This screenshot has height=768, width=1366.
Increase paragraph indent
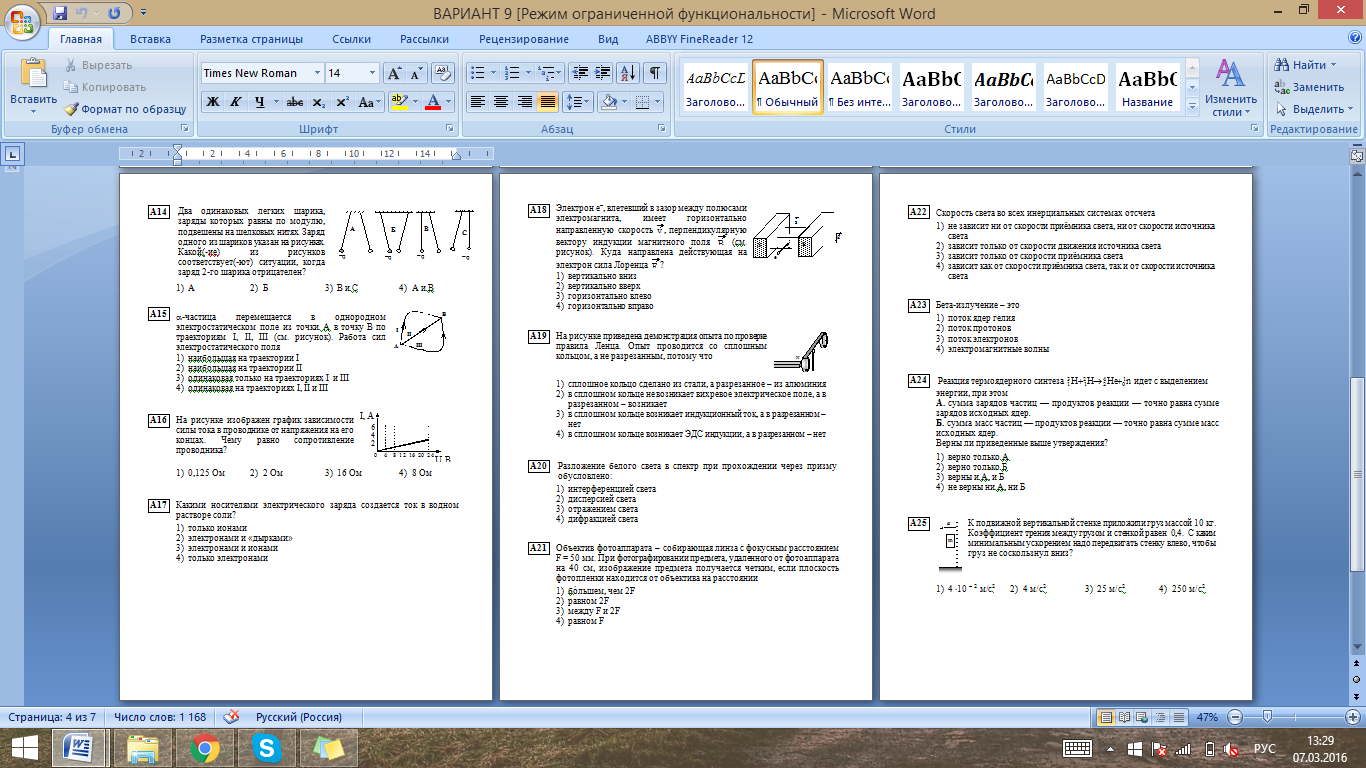[x=601, y=73]
